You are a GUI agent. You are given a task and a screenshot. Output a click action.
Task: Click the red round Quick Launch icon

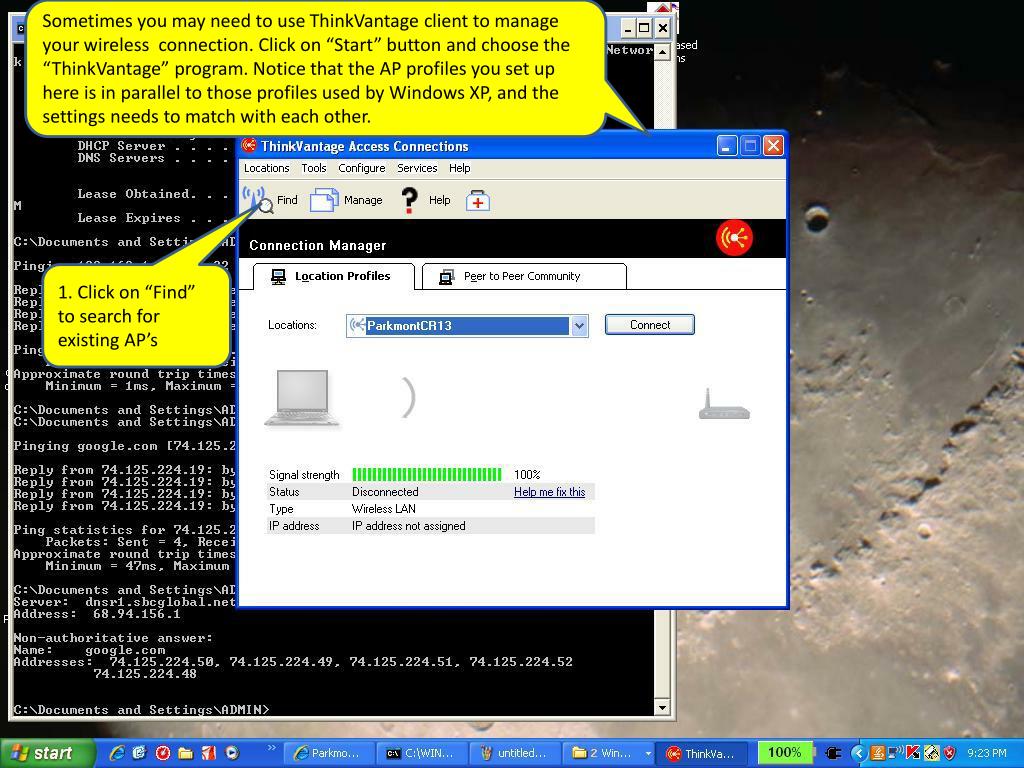[x=163, y=753]
